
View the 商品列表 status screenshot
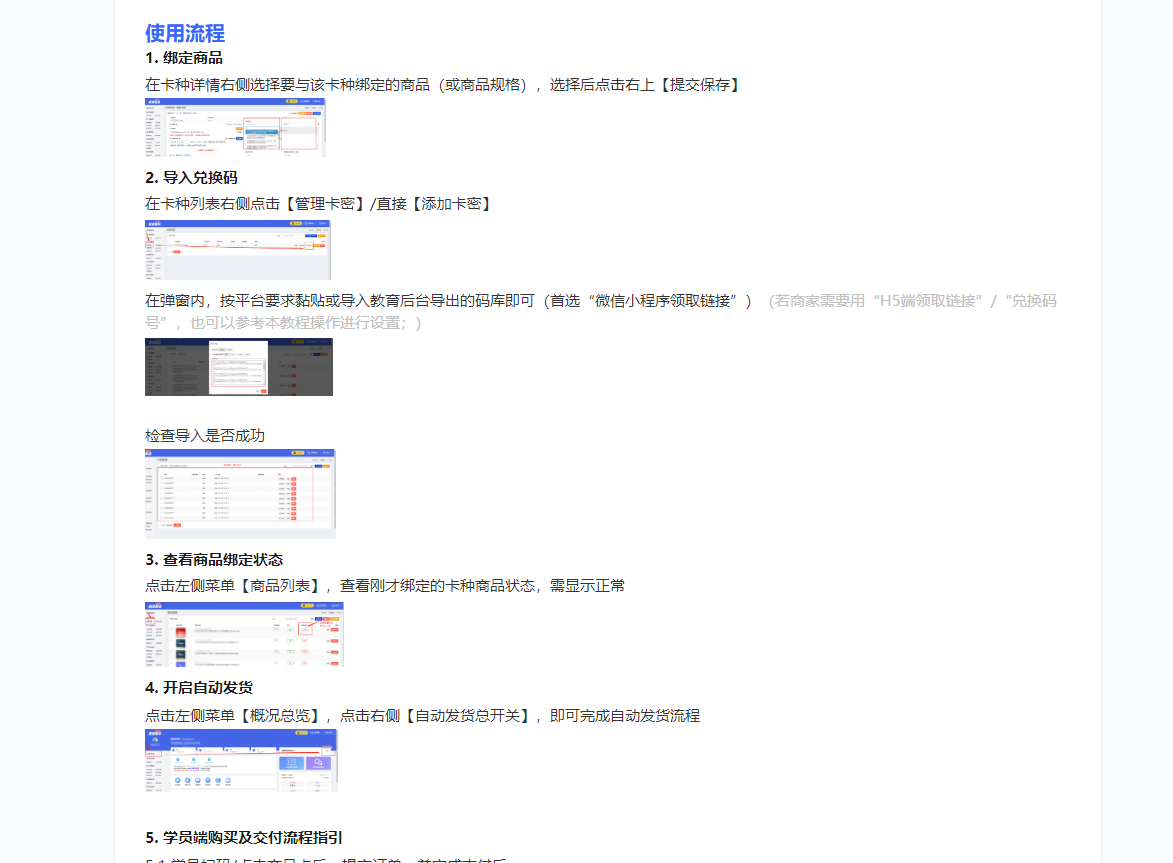click(x=244, y=634)
